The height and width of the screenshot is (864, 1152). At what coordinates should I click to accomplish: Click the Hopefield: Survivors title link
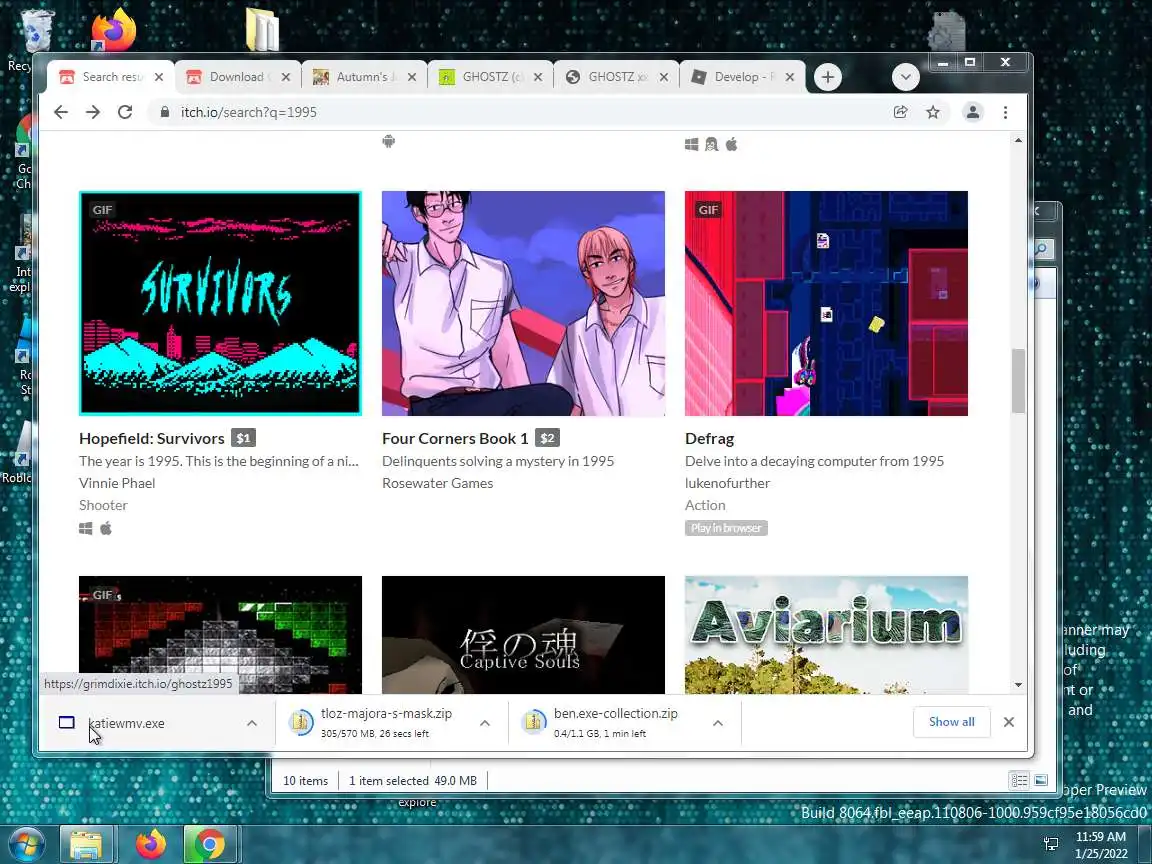152,439
